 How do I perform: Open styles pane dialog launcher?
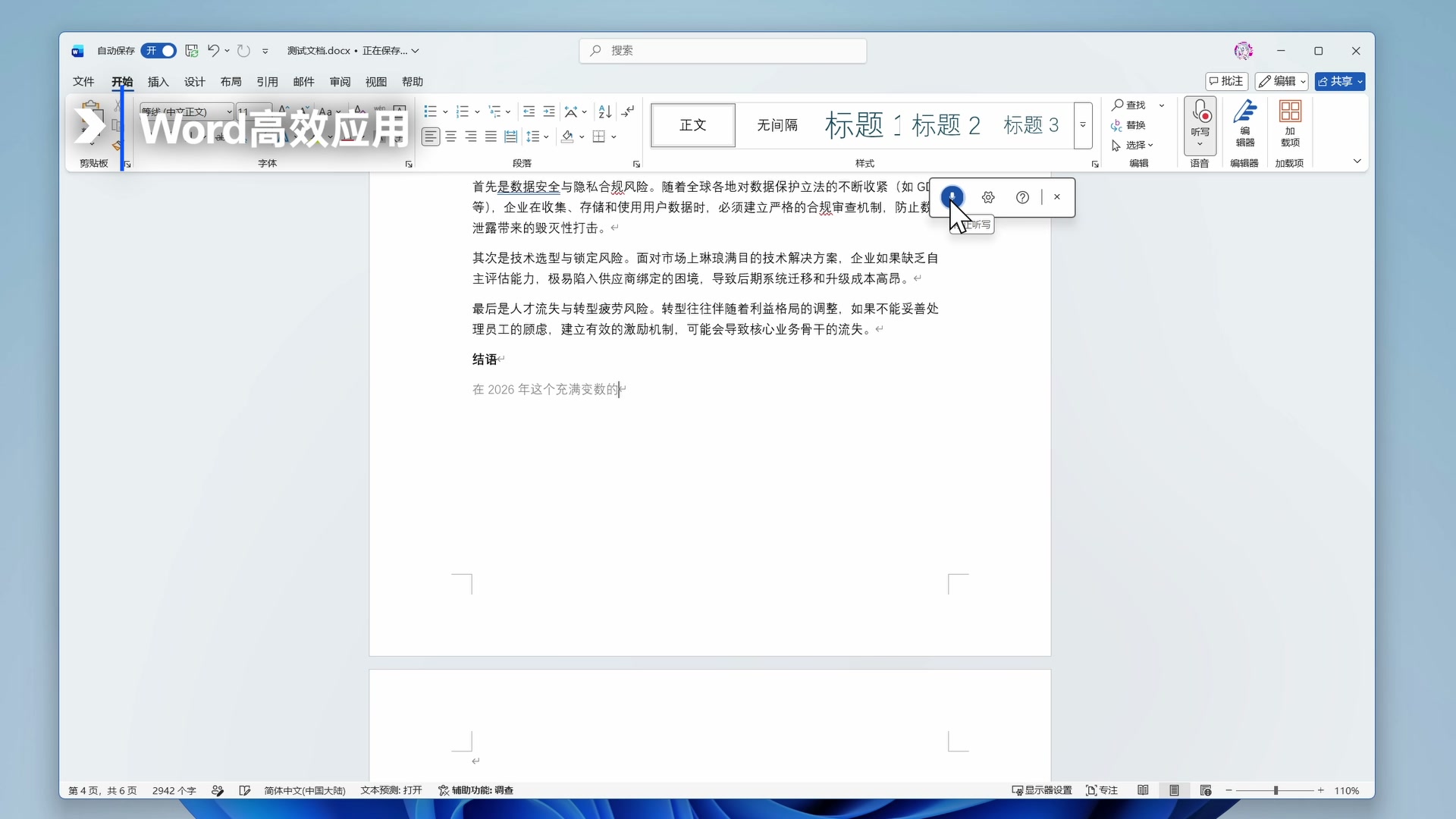tap(1095, 164)
